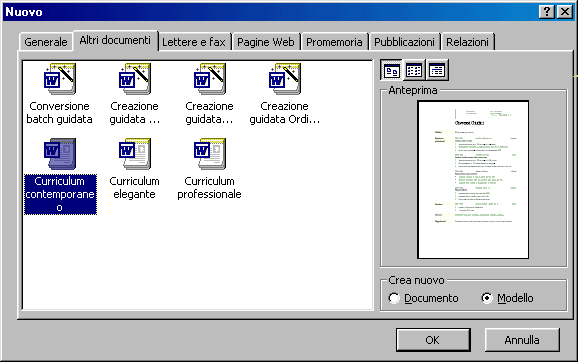
Task: Confirm with the OK button
Action: [x=433, y=340]
